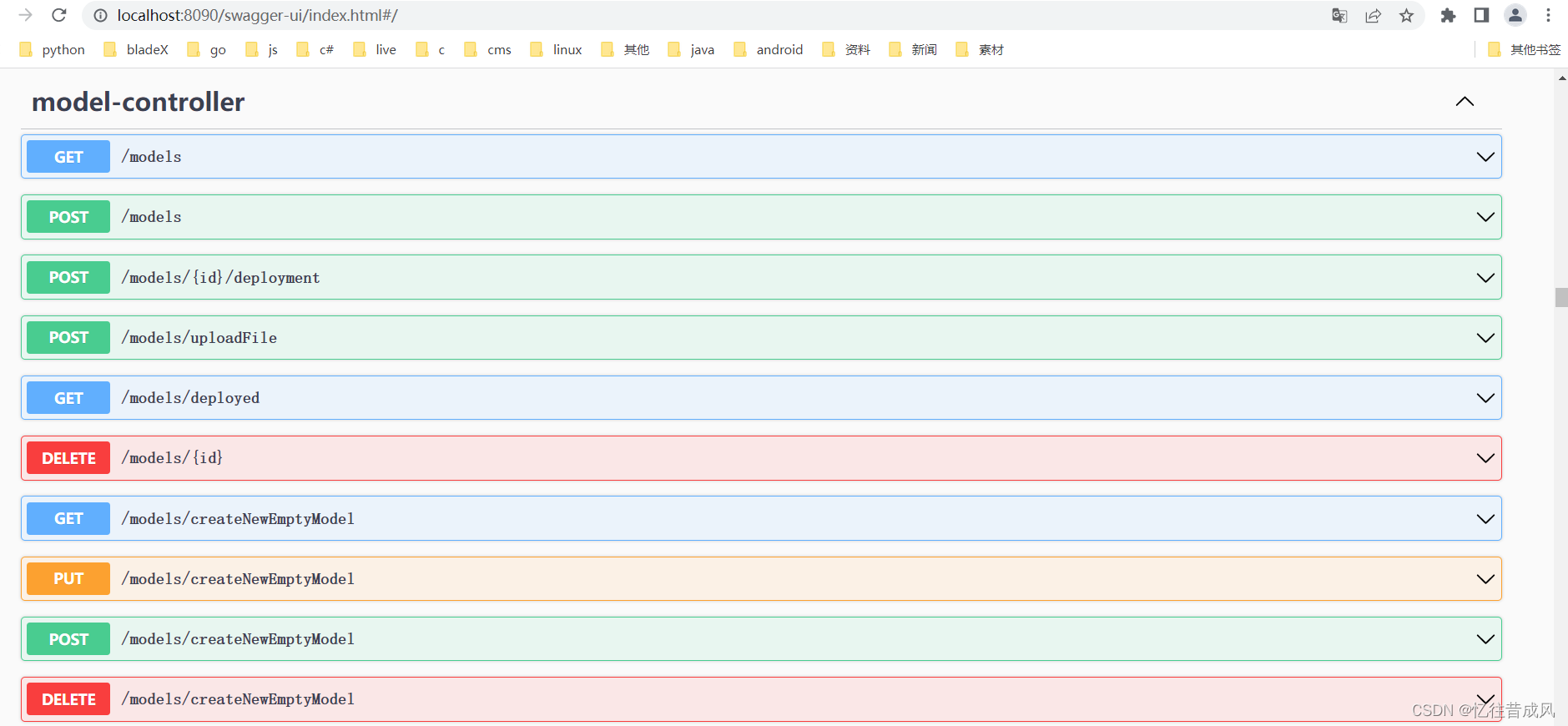This screenshot has height=726, width=1568.
Task: Open the c# bookmarks folder
Action: pyautogui.click(x=315, y=49)
